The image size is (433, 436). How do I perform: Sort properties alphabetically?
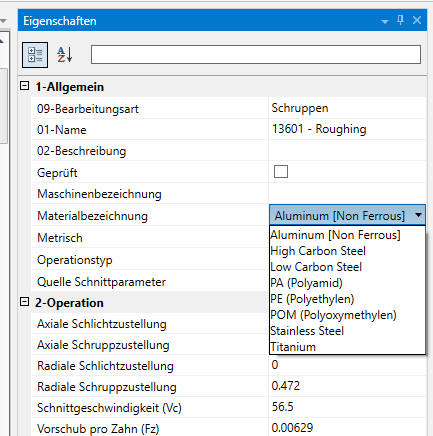(x=64, y=55)
